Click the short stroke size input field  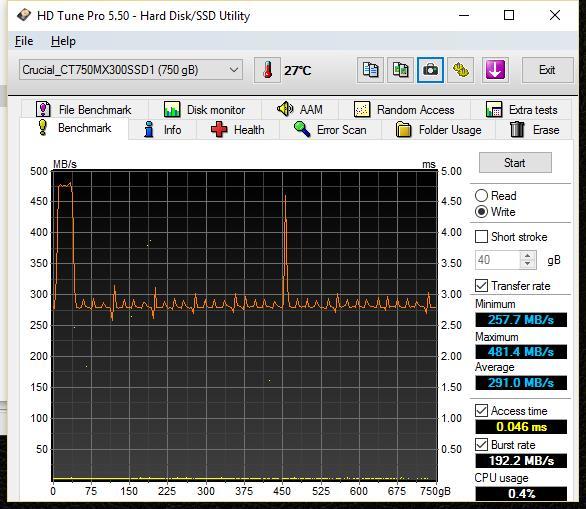497,260
